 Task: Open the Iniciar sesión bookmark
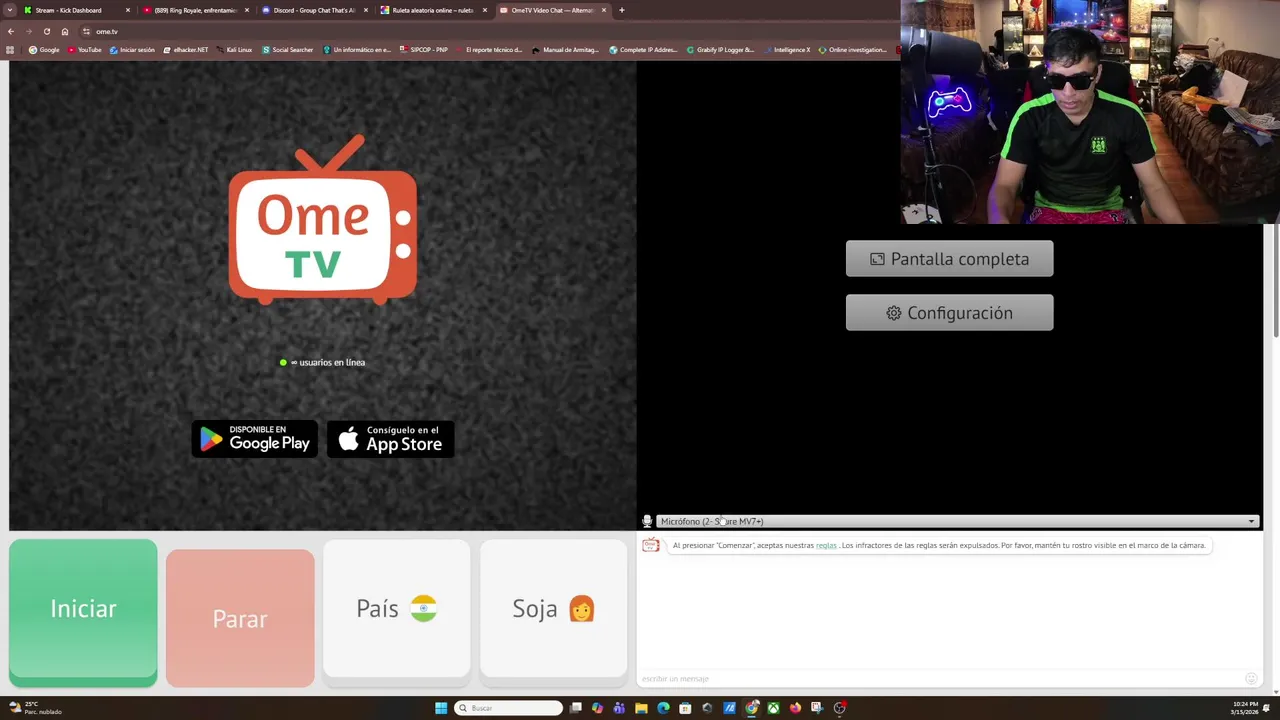[133, 49]
